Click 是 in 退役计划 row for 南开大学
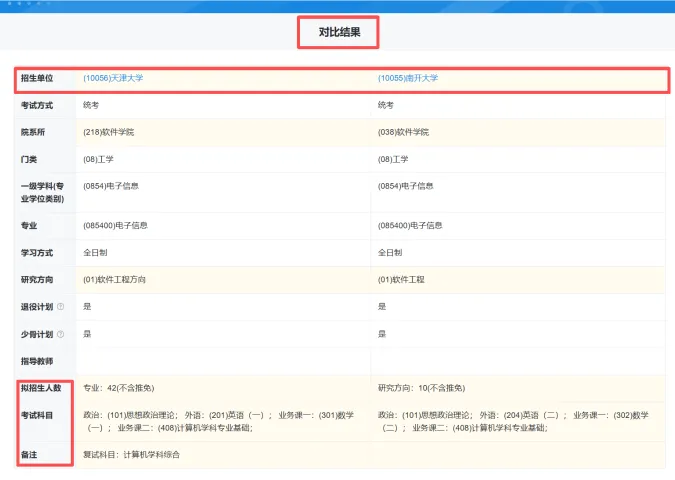675x480 pixels. coord(382,307)
